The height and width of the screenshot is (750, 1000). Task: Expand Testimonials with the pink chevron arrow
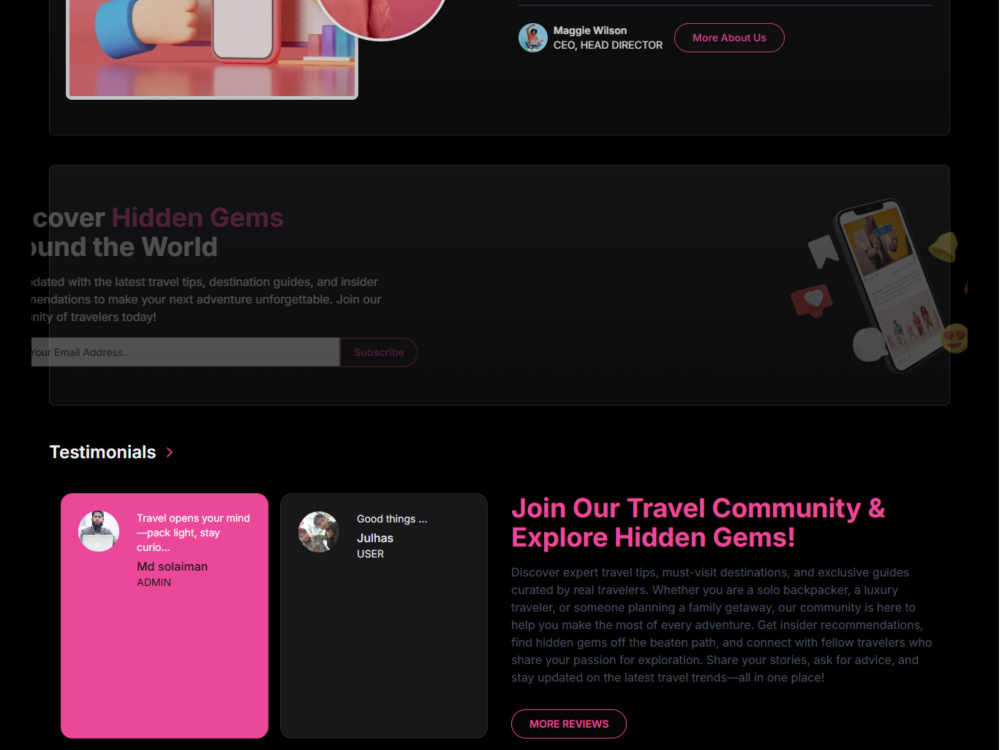pyautogui.click(x=170, y=452)
